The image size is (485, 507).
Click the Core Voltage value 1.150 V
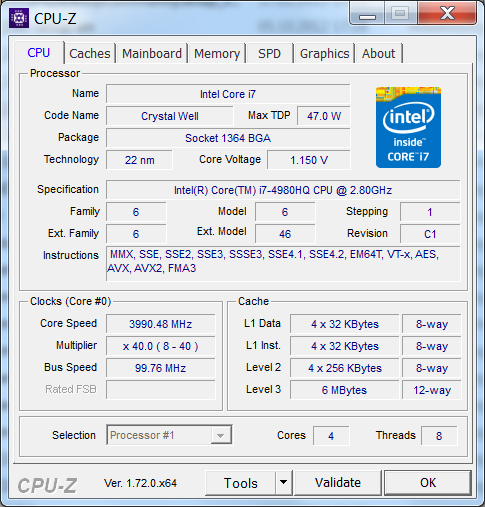coord(309,160)
